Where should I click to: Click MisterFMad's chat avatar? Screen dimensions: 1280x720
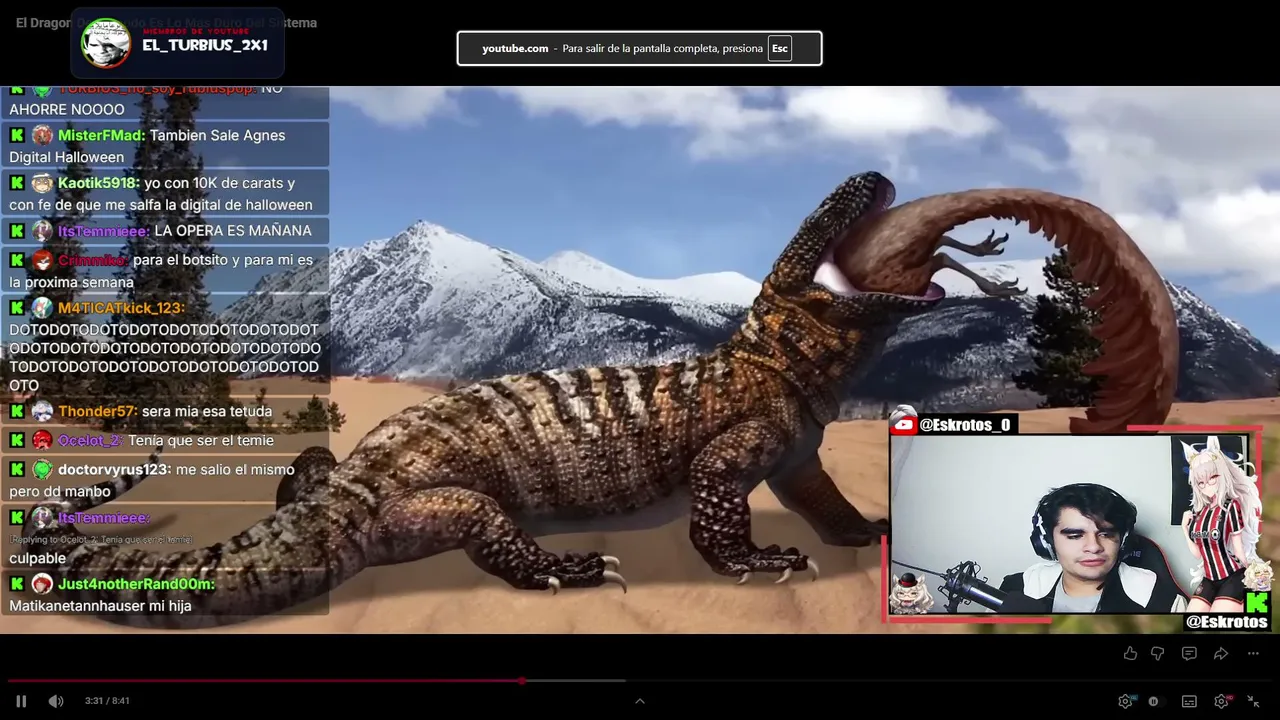[42, 135]
